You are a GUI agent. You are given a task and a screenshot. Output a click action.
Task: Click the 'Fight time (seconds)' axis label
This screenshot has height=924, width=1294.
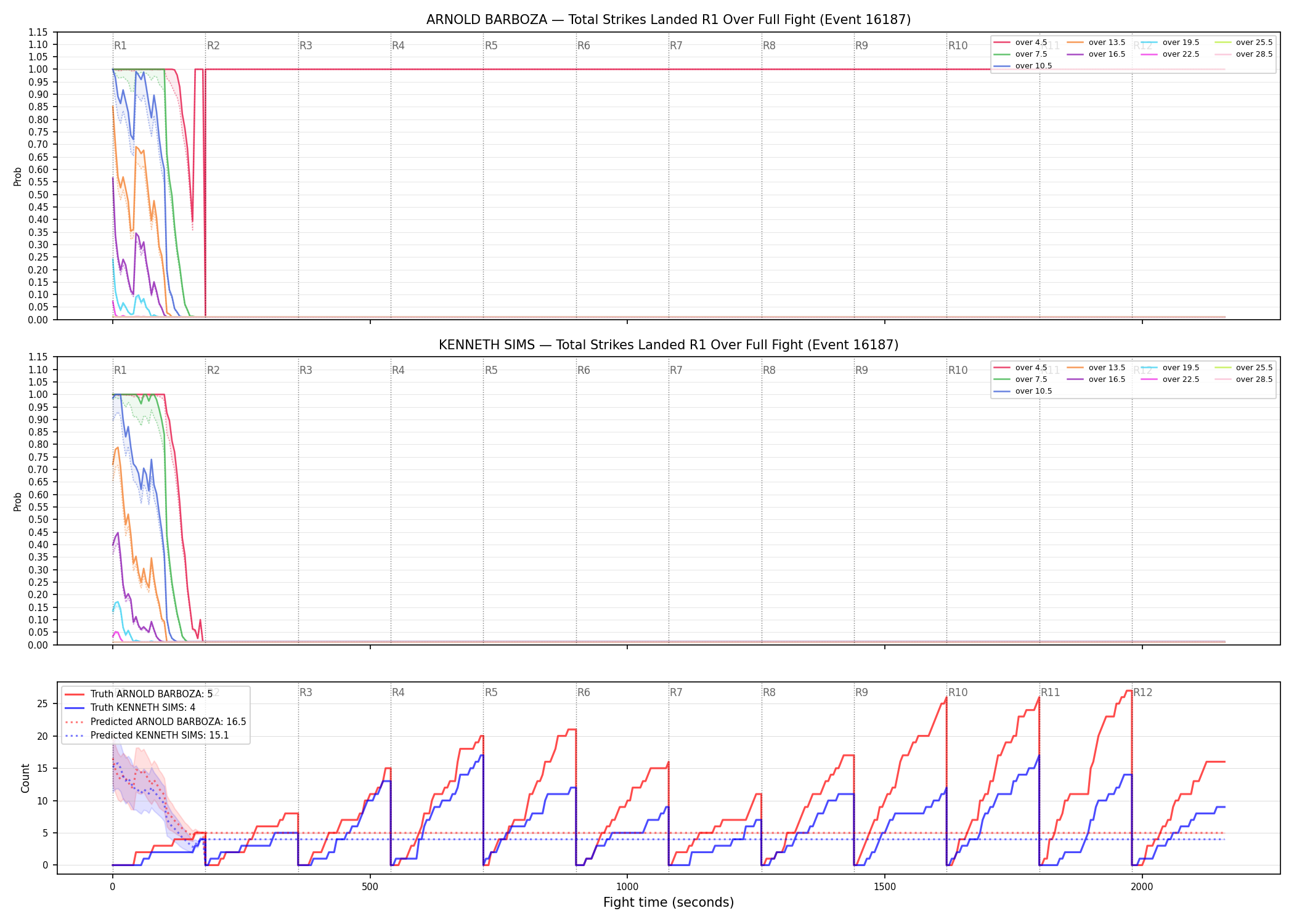point(669,902)
